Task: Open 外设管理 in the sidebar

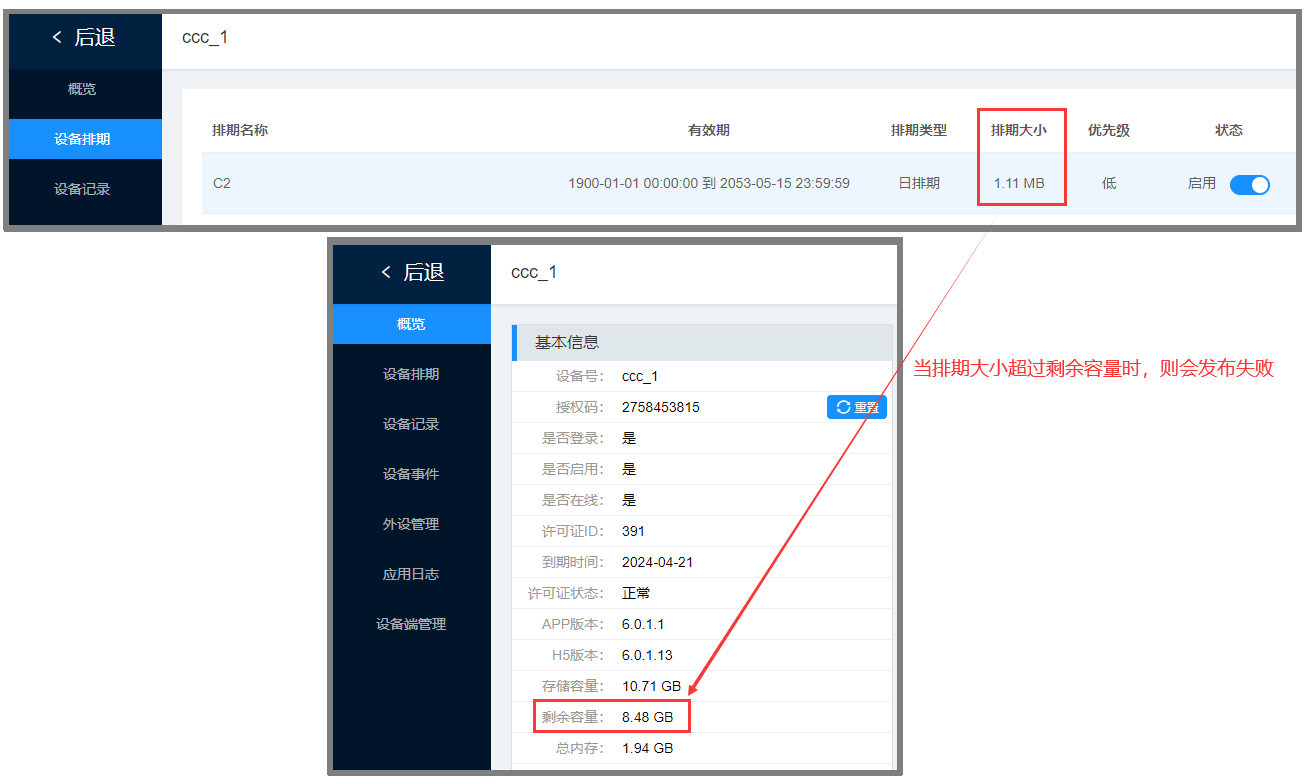Action: point(412,524)
